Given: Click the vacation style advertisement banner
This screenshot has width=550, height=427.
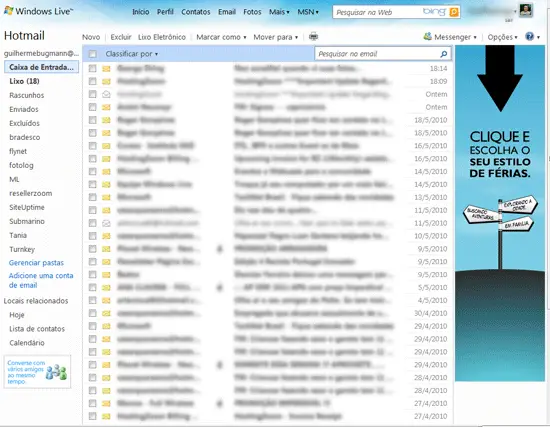Looking at the screenshot, I should (x=500, y=213).
